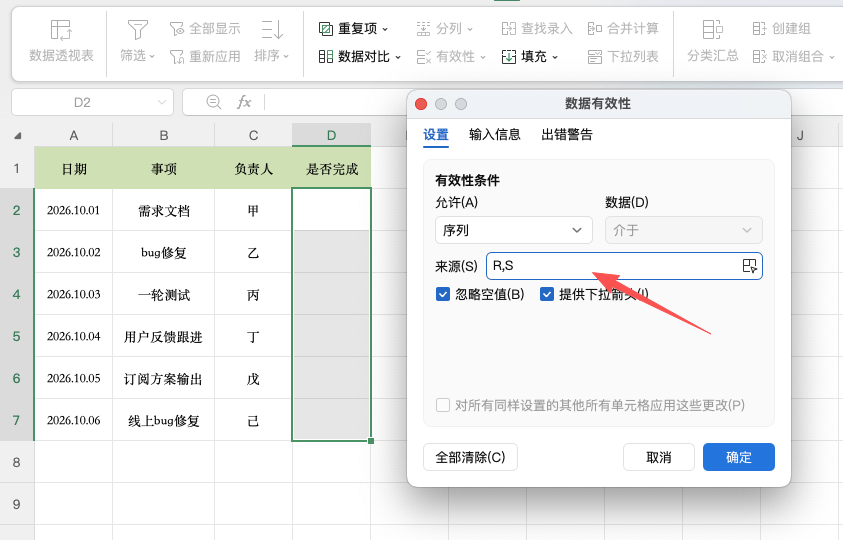Click the 事项 header cell
Image resolution: width=843 pixels, height=540 pixels.
coord(163,169)
